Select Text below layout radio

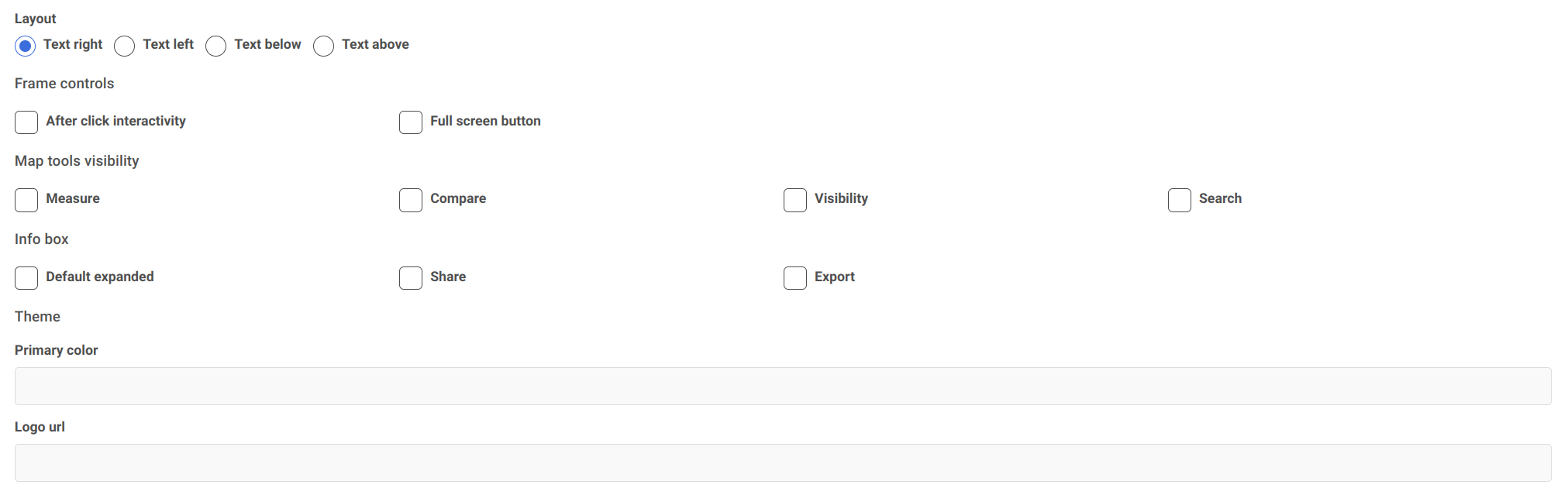[x=216, y=46]
